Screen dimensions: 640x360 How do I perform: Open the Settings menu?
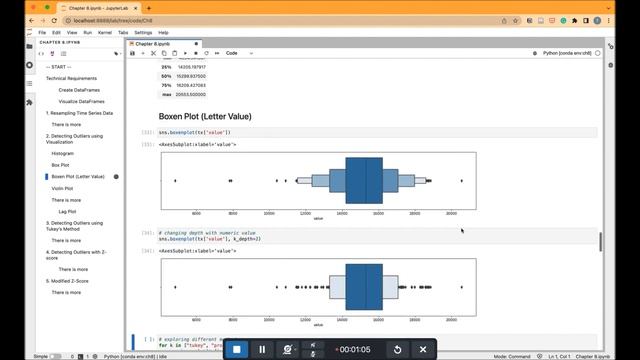click(x=143, y=32)
